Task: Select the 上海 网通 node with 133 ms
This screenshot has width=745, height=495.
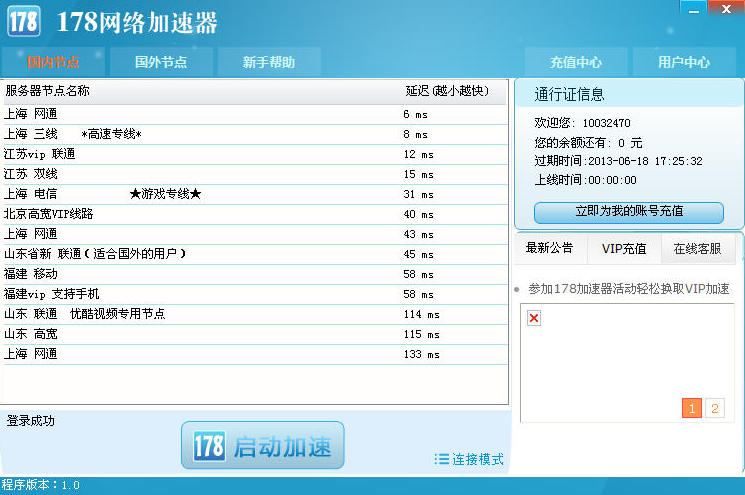Action: [256, 354]
